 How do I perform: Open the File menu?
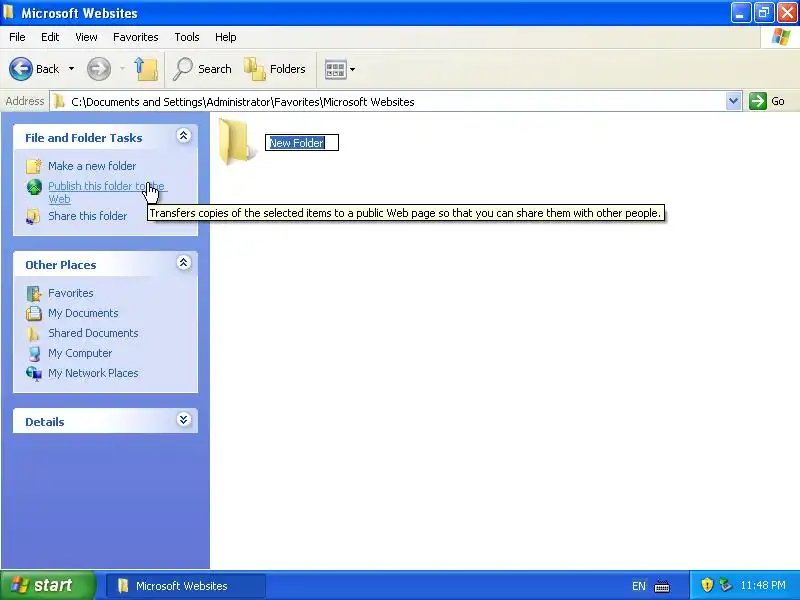tap(17, 37)
